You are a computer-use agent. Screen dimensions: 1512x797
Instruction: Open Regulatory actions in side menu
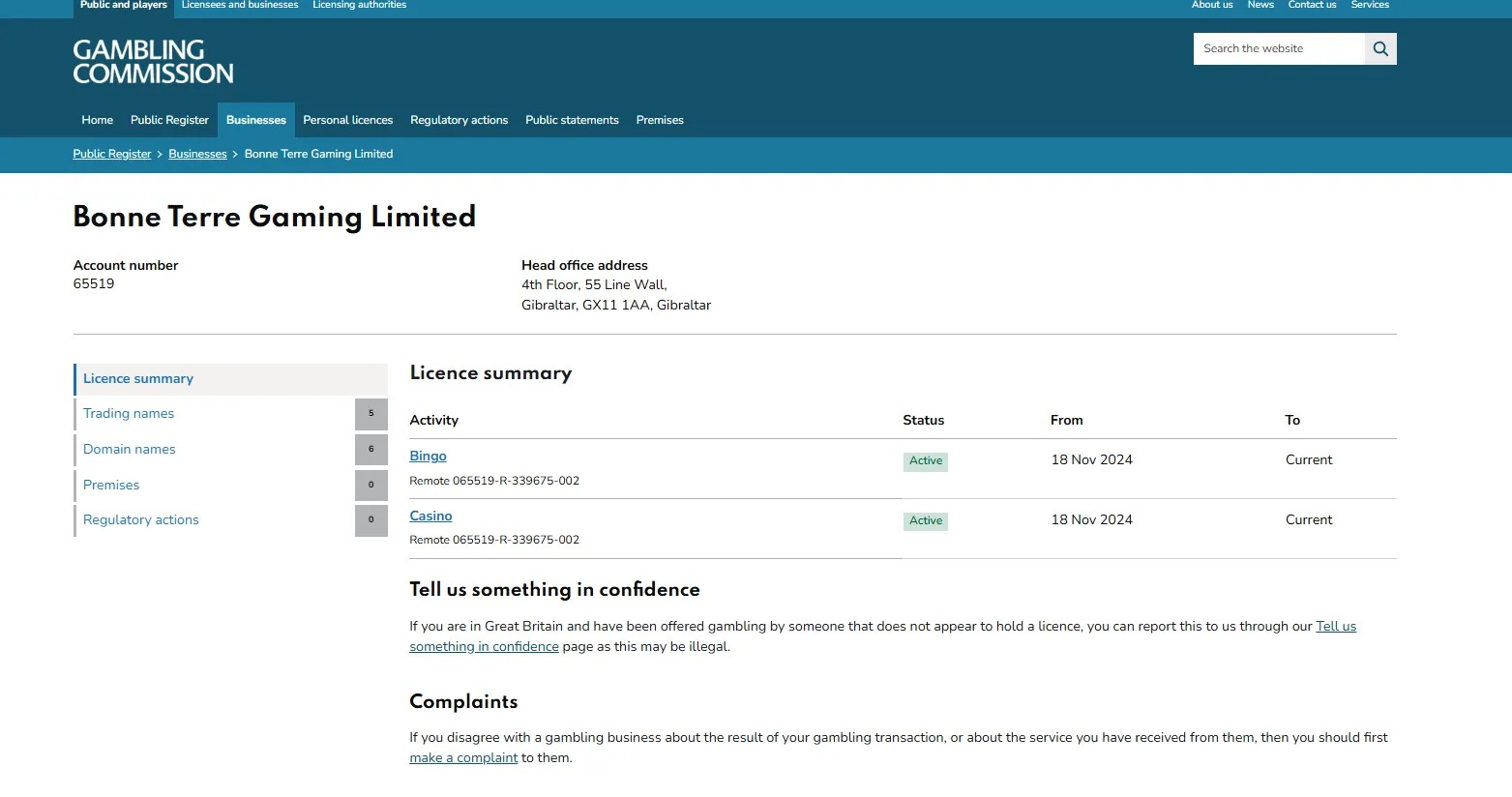coord(141,520)
